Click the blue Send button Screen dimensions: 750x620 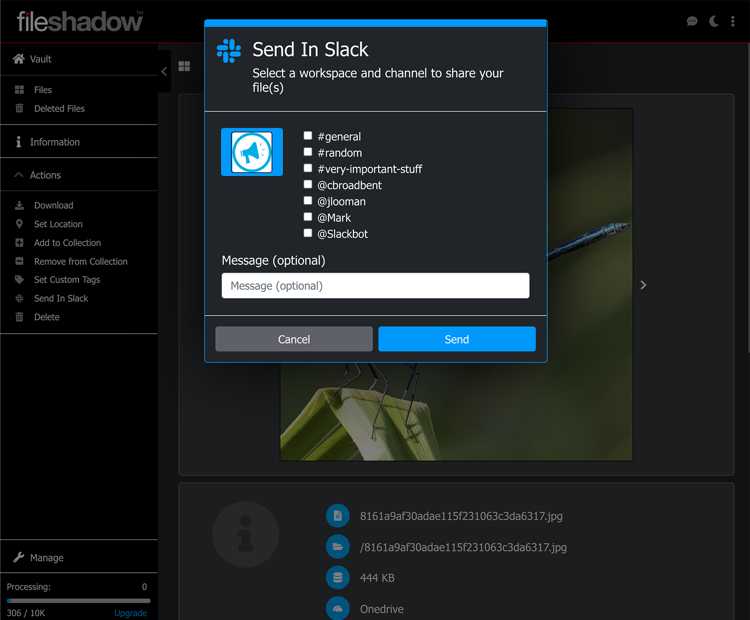(x=457, y=339)
